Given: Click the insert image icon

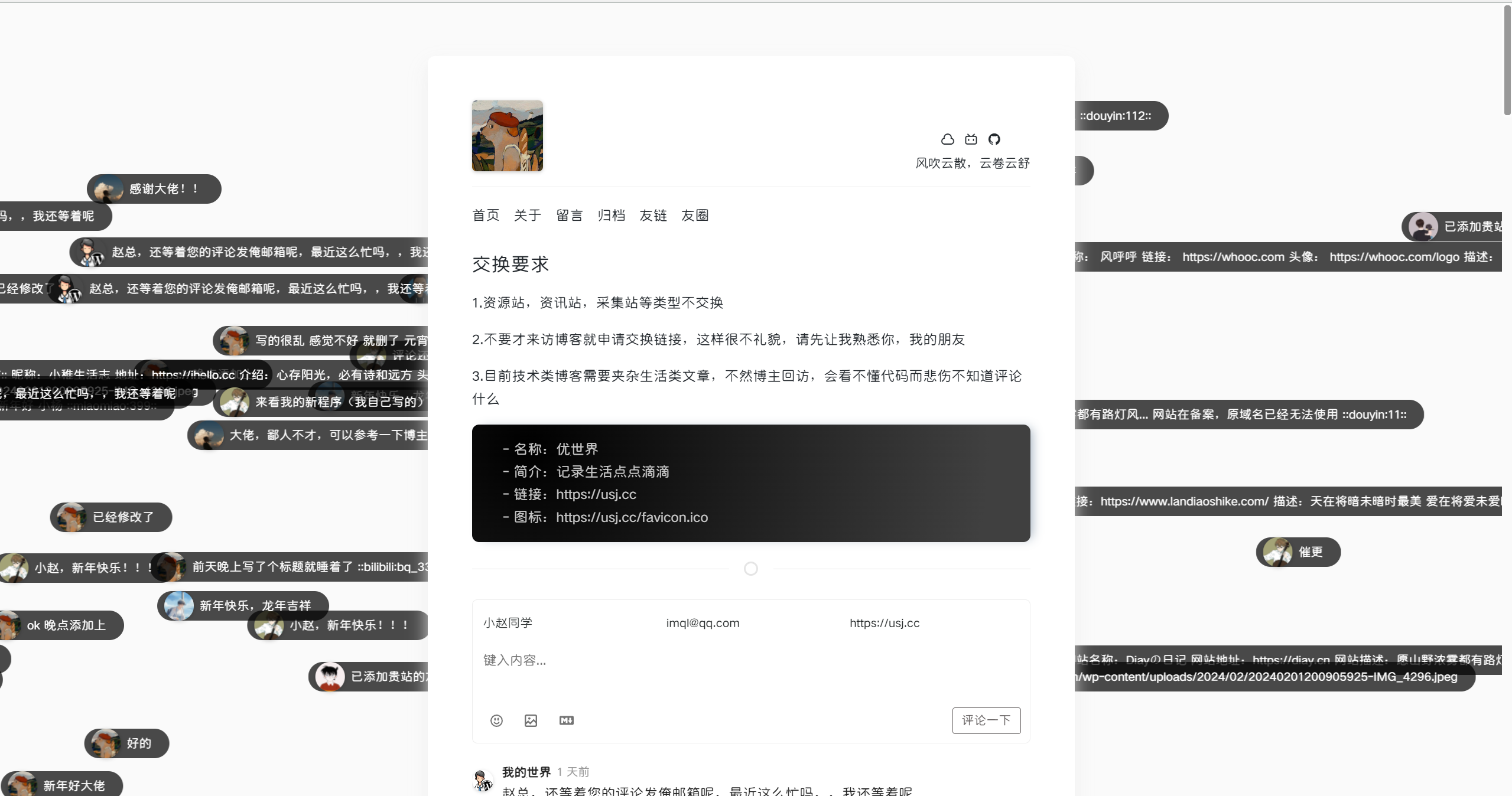Looking at the screenshot, I should [531, 720].
